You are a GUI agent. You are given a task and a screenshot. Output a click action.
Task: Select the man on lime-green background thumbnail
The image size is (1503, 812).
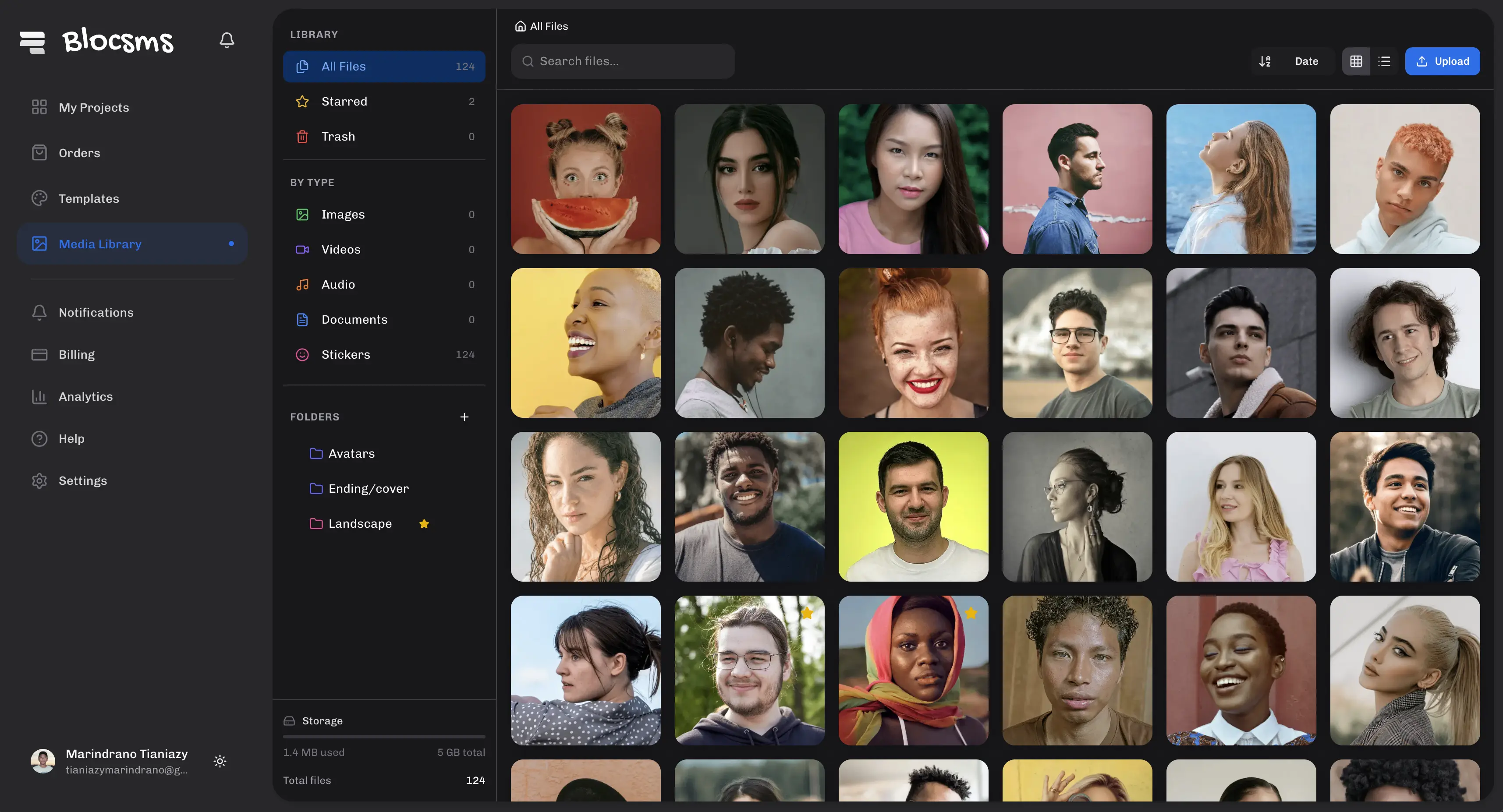[913, 506]
